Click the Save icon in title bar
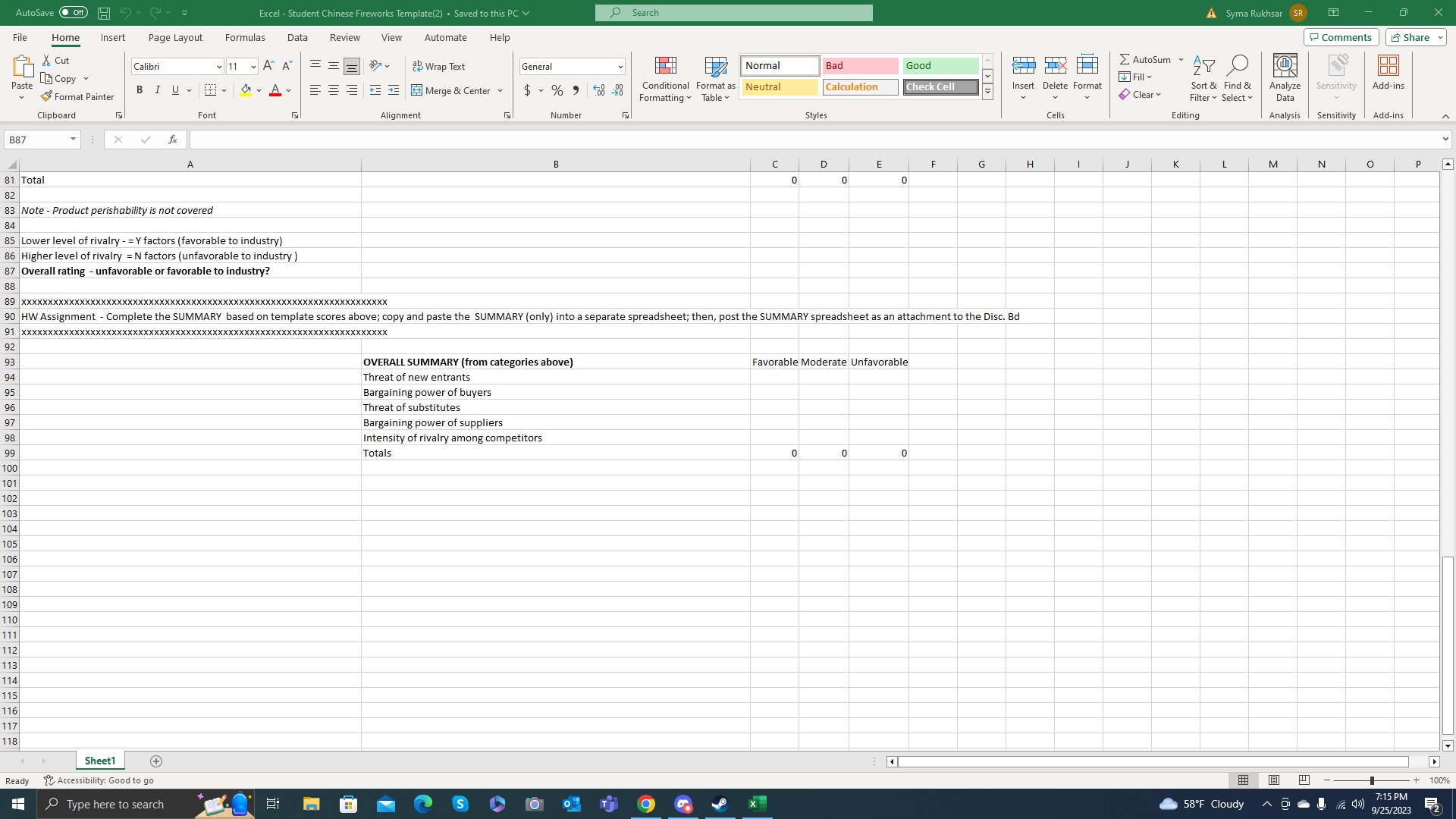The height and width of the screenshot is (819, 1456). point(104,13)
